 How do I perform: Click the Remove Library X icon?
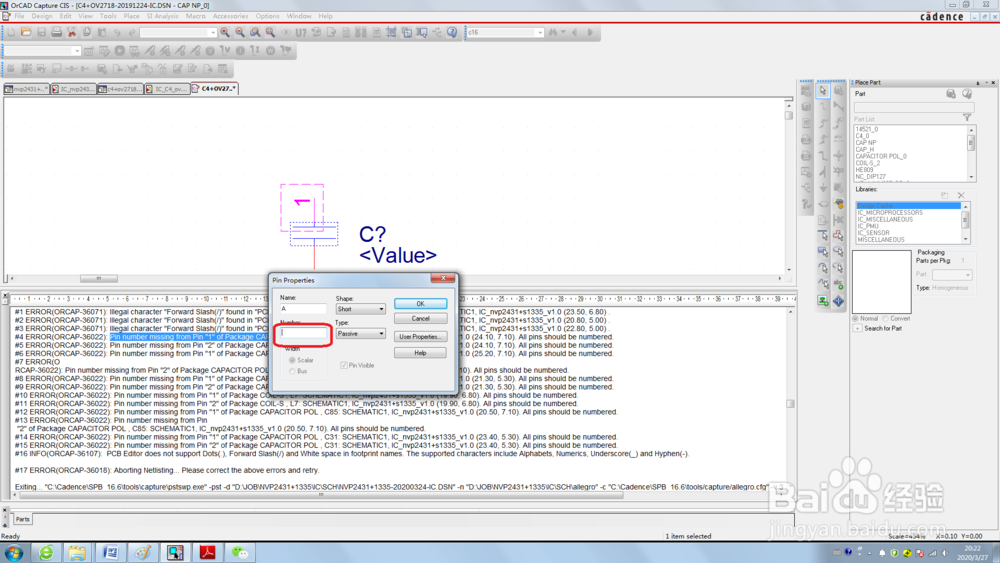(x=961, y=195)
